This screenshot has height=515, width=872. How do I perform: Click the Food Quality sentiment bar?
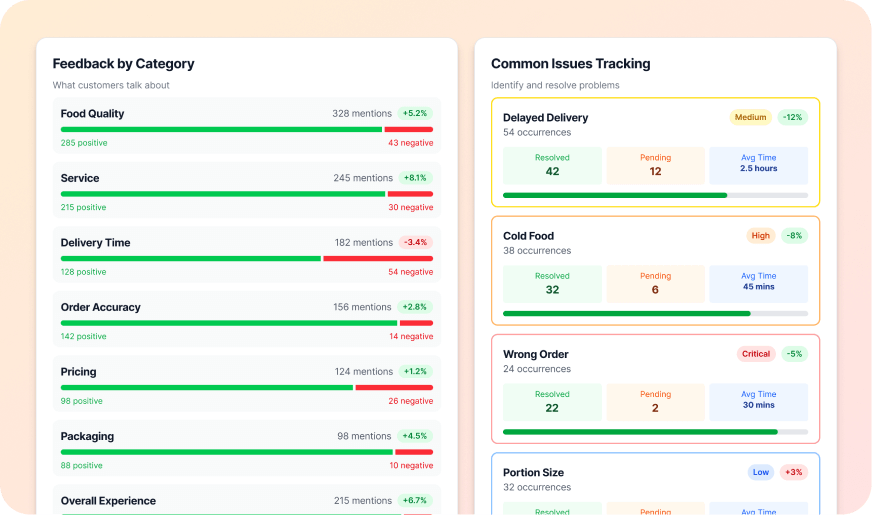coord(246,129)
